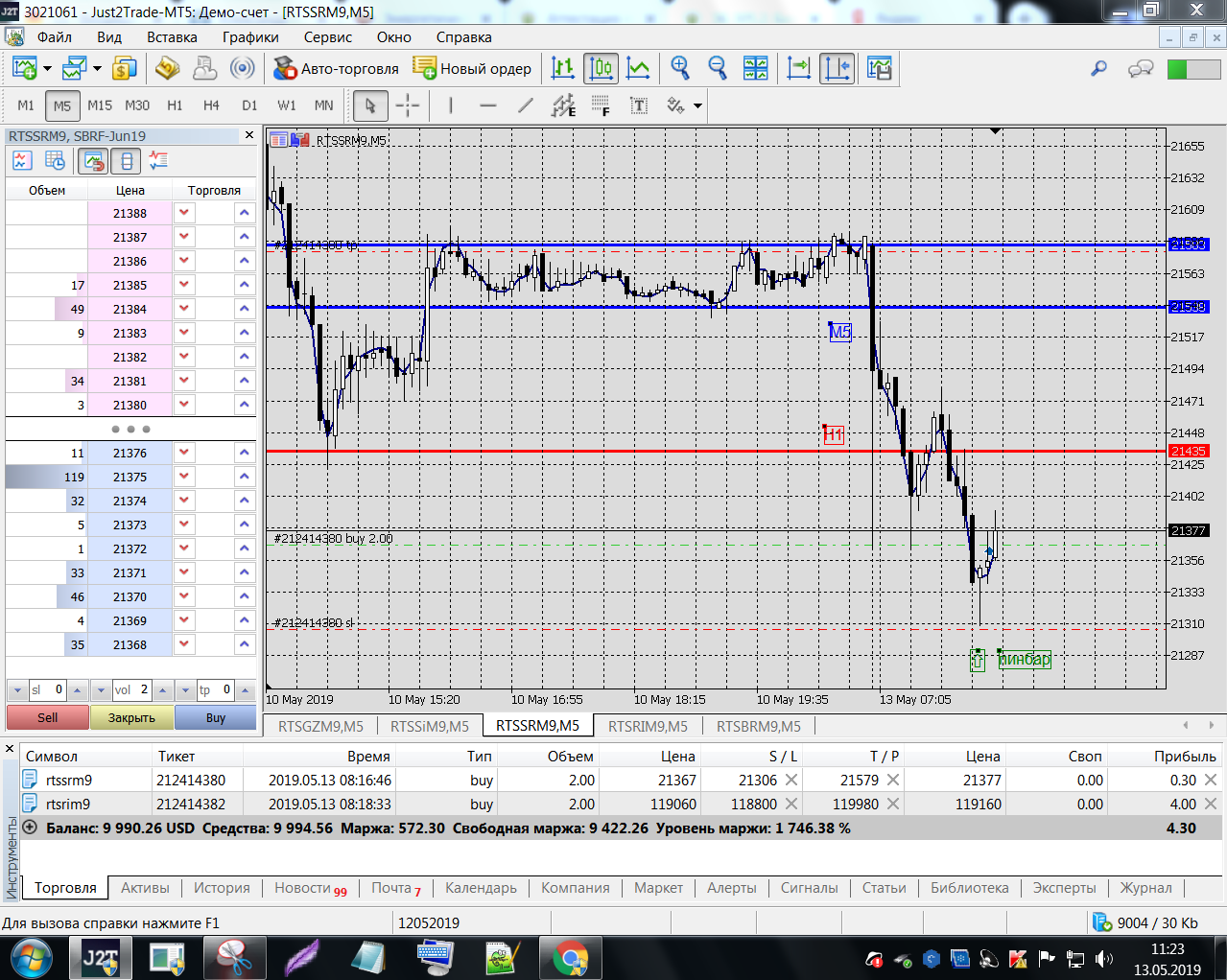
Task: Click the tile windows icon in toolbar
Action: pos(756,68)
